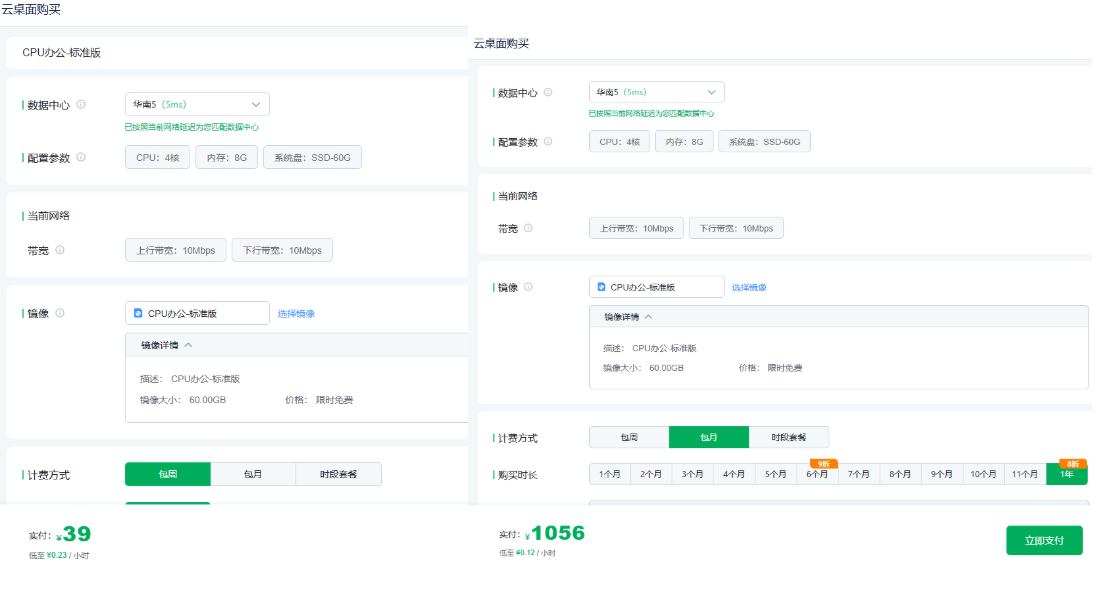Select 6个月 purchase duration with 9折 badge

[x=817, y=474]
